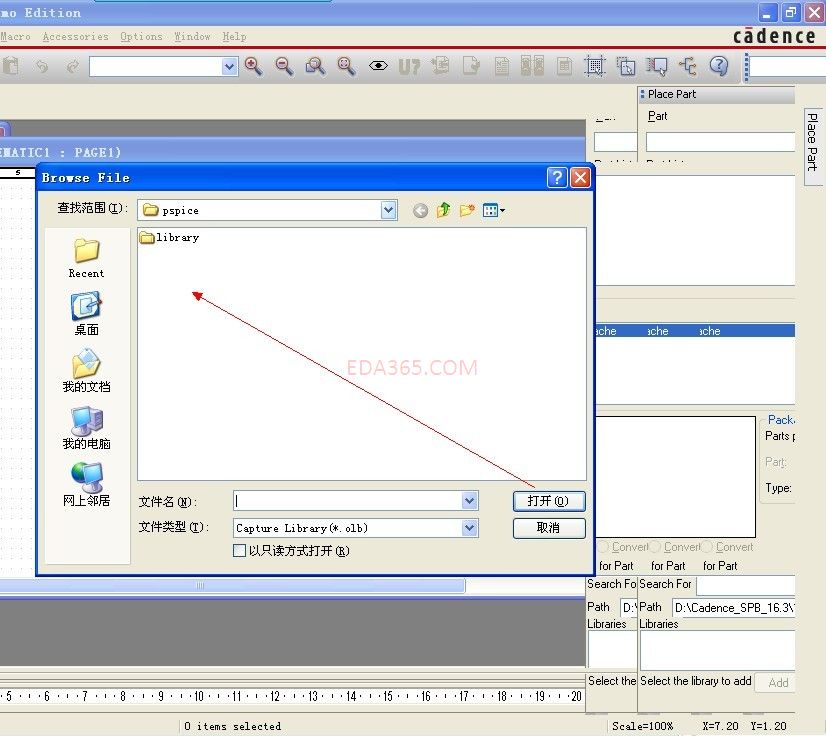The width and height of the screenshot is (826, 736).
Task: Open the toolbar part selector dropdown
Action: click(x=229, y=66)
